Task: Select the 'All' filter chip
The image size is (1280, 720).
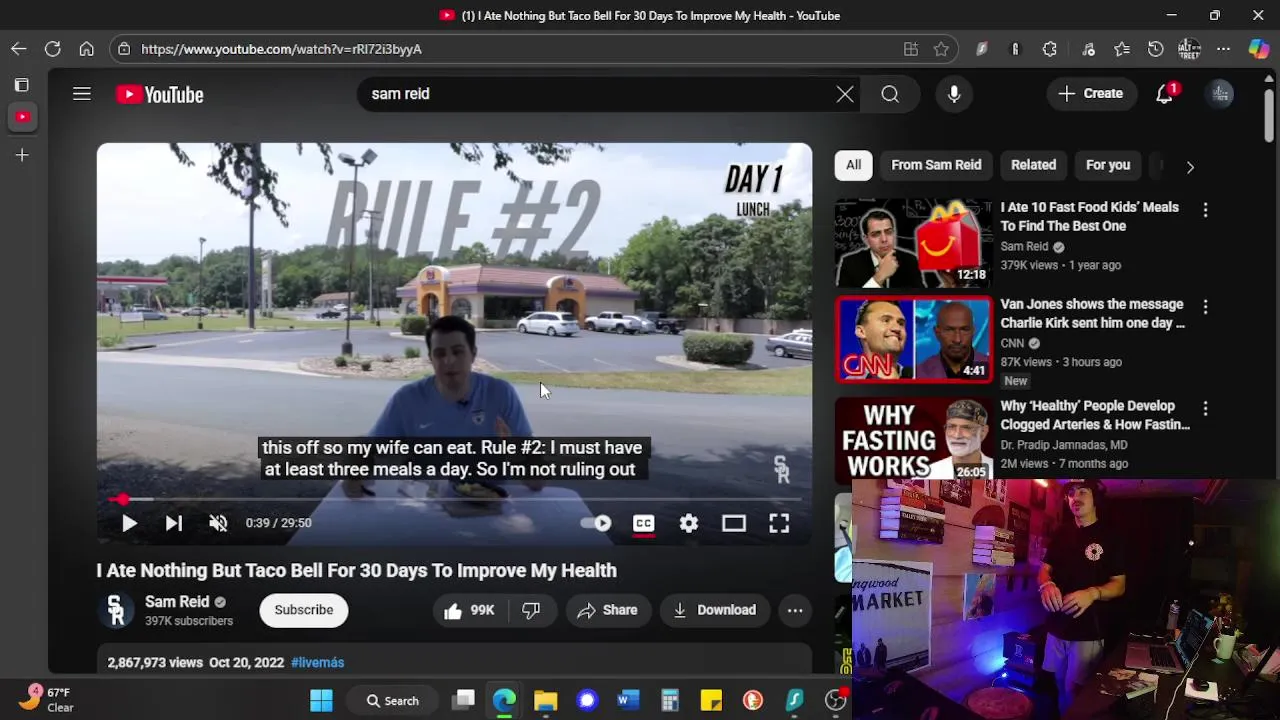Action: tap(853, 165)
